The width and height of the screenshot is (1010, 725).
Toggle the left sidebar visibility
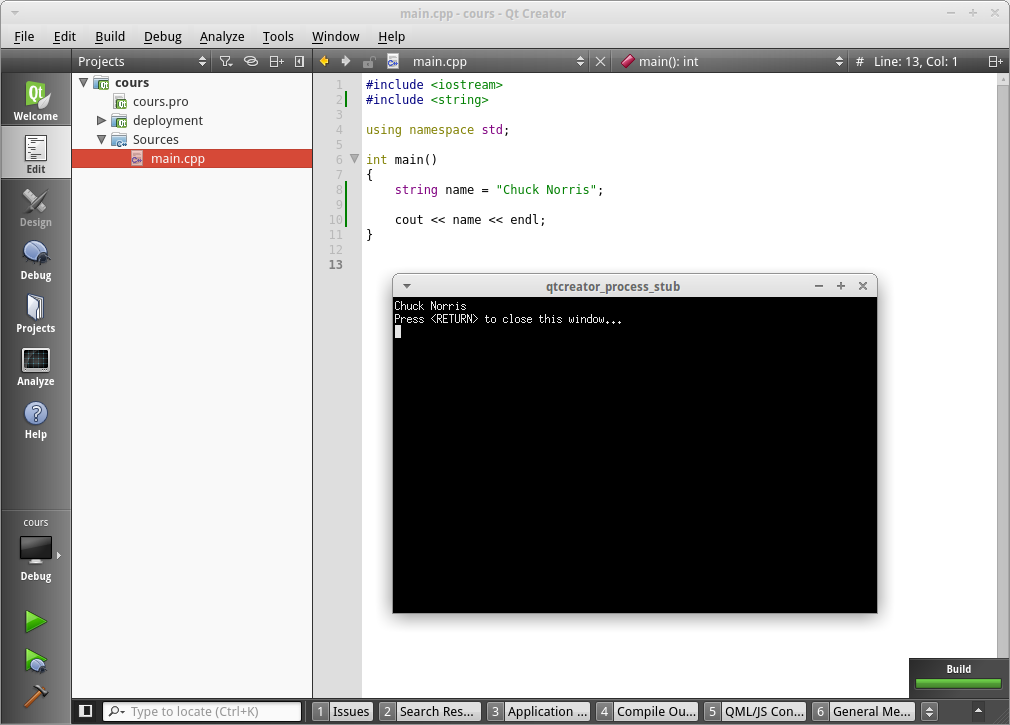(x=85, y=711)
